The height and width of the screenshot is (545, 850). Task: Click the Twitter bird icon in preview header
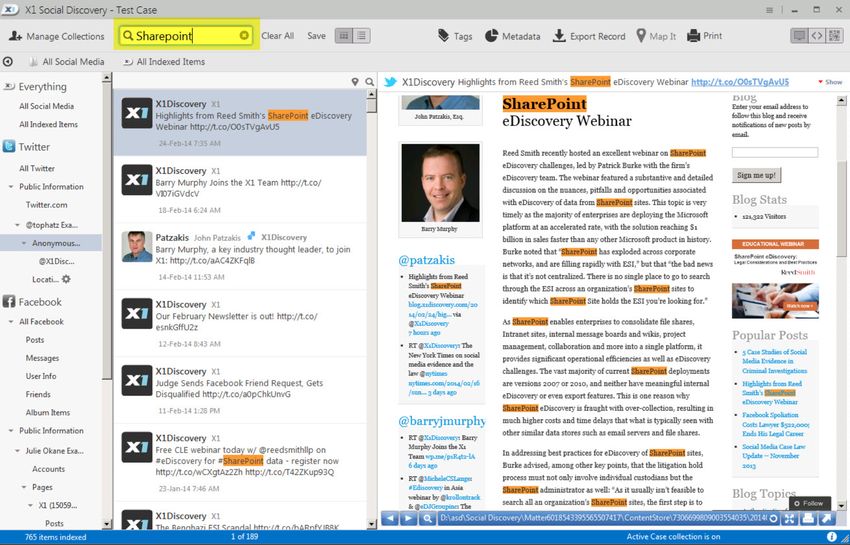390,82
